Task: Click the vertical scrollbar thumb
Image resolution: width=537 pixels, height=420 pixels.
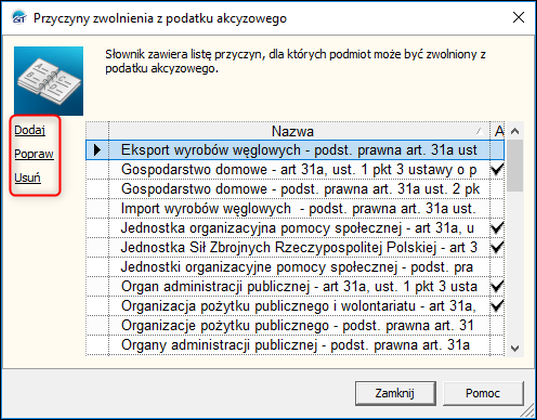Action: click(x=515, y=165)
